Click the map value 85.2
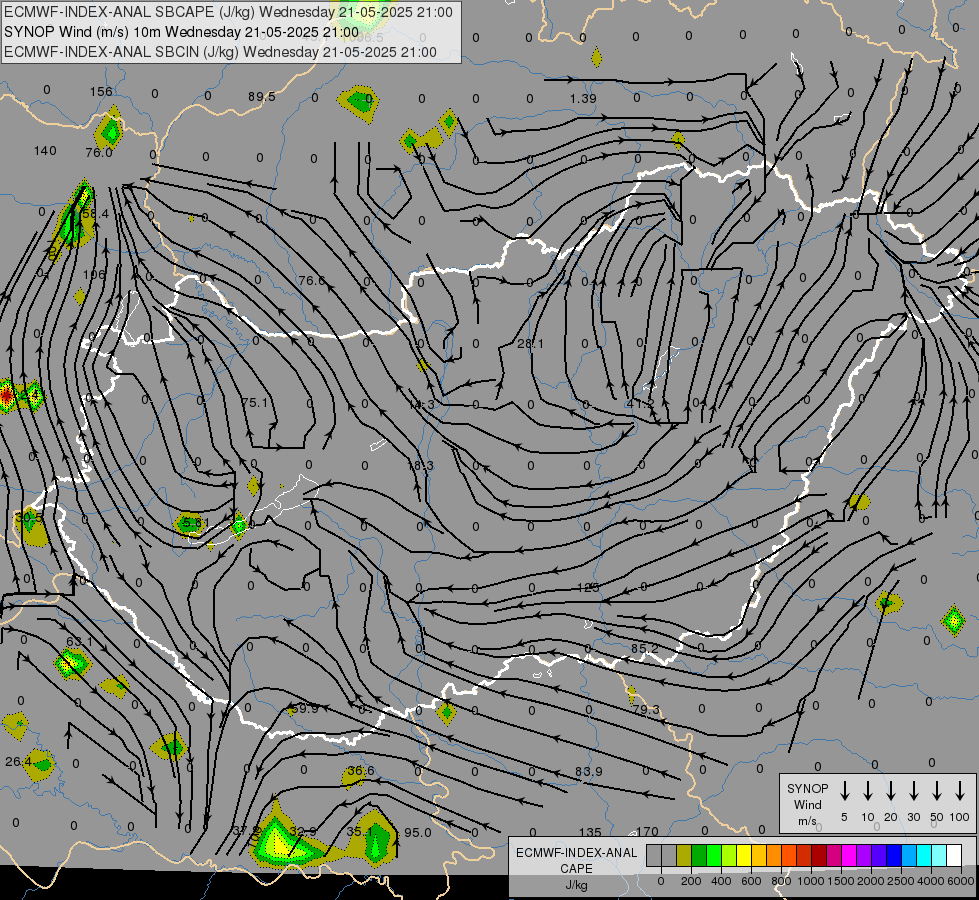 pos(644,649)
